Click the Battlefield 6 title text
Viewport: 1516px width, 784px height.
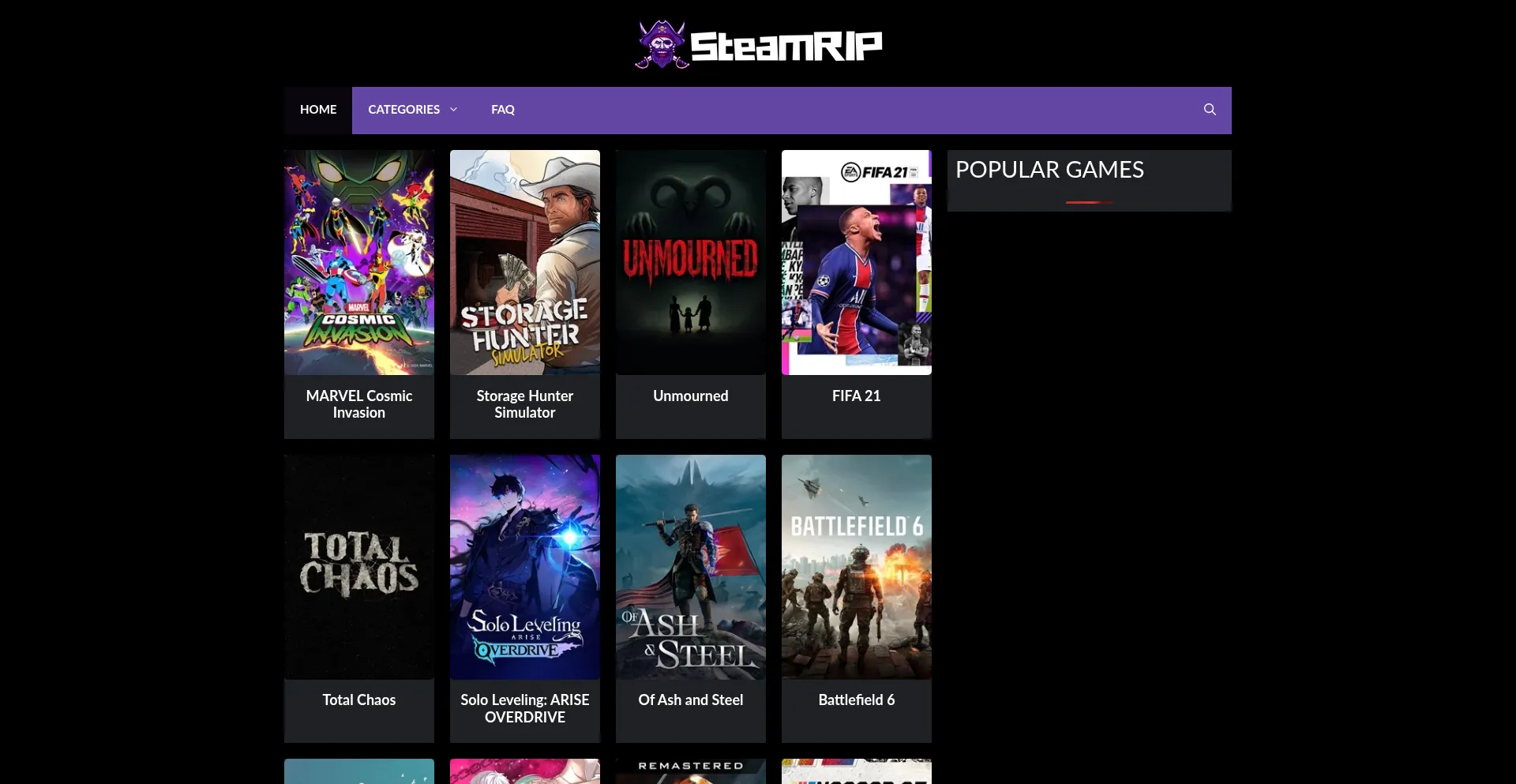pyautogui.click(x=856, y=700)
